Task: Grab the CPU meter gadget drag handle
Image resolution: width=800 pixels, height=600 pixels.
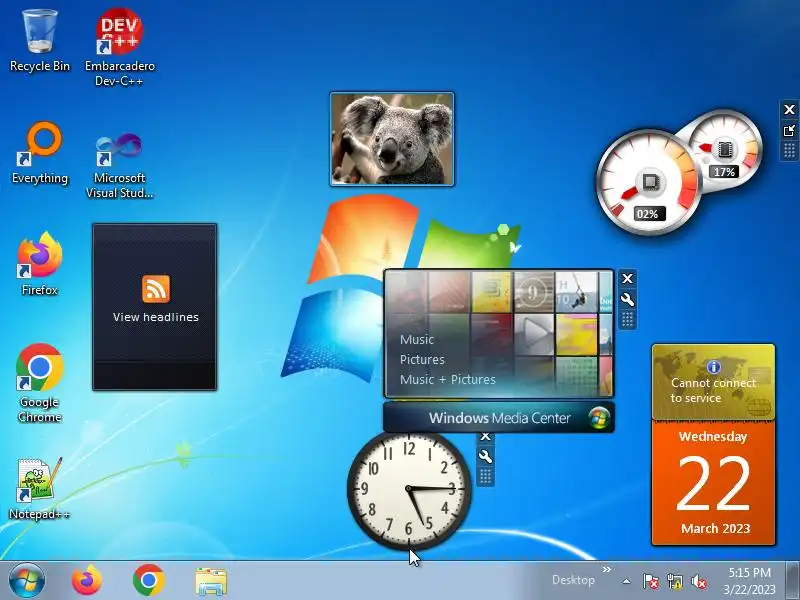Action: tap(789, 151)
